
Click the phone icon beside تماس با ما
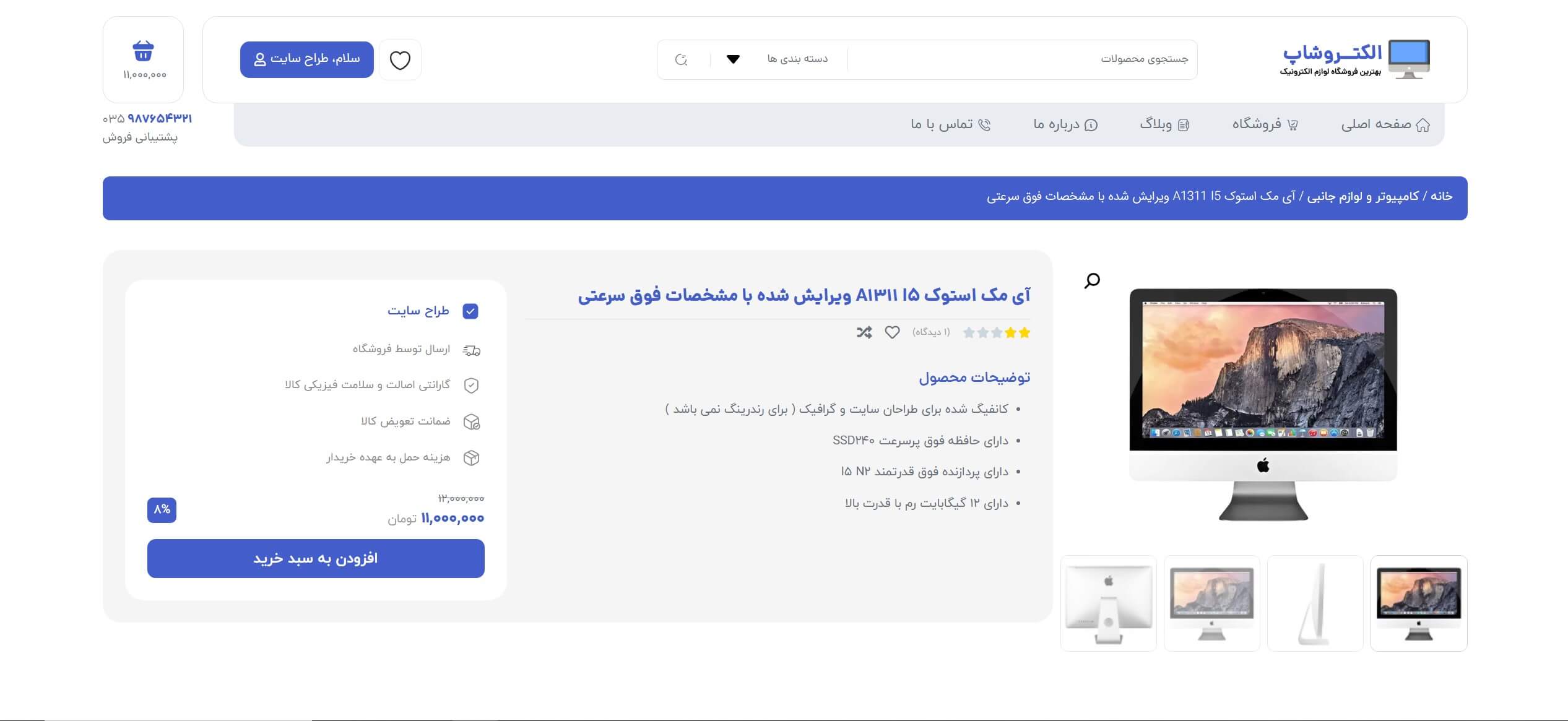click(984, 125)
